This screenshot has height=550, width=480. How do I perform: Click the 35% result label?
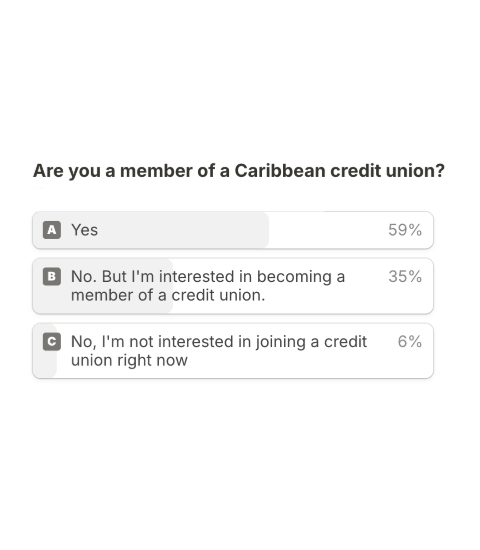coord(405,276)
